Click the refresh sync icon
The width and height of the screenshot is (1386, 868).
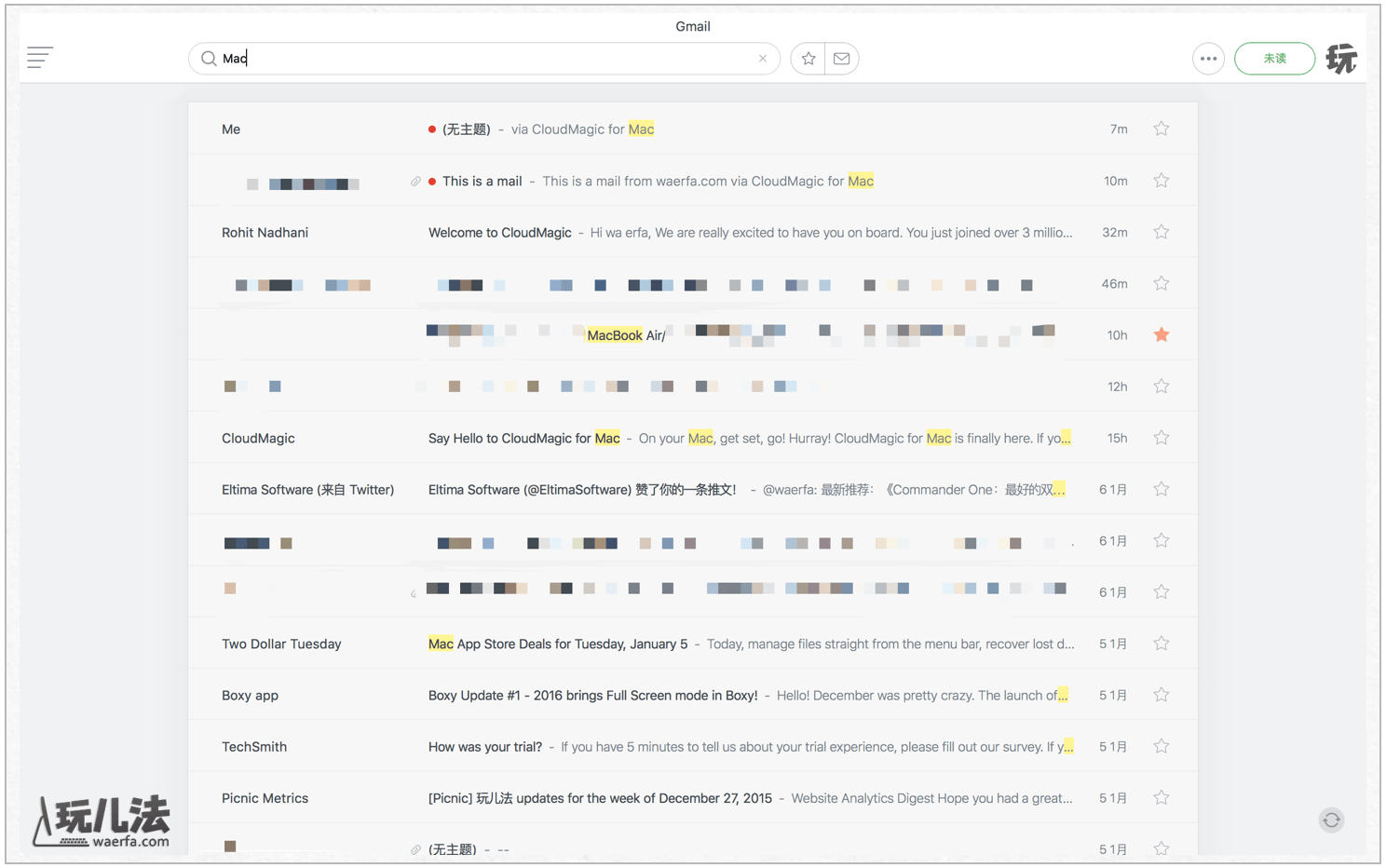pos(1331,820)
